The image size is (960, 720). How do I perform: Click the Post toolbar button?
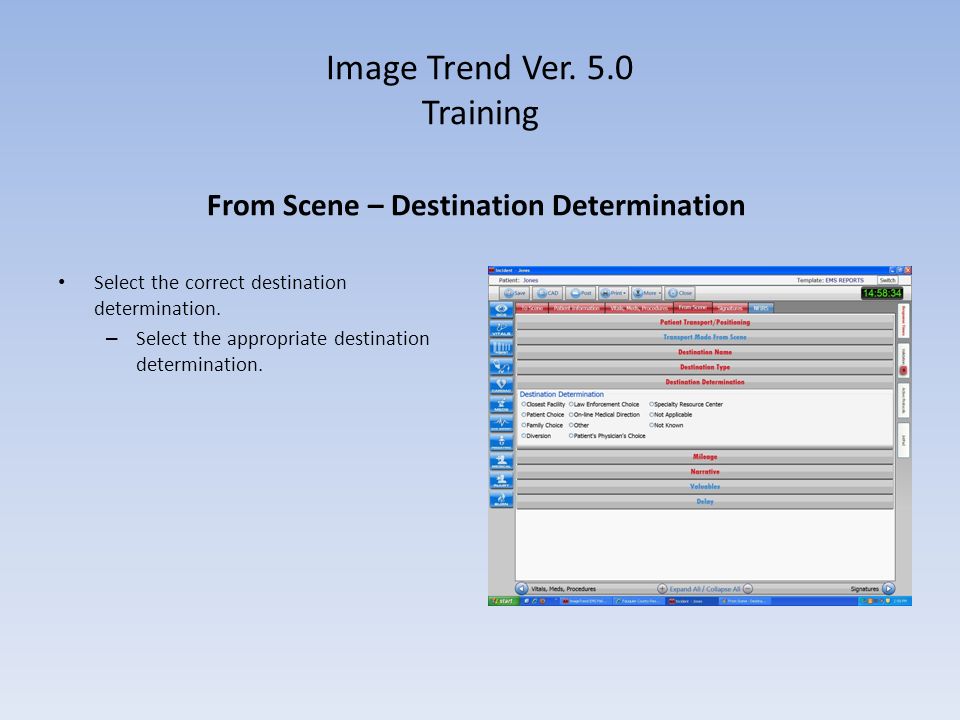[x=581, y=293]
